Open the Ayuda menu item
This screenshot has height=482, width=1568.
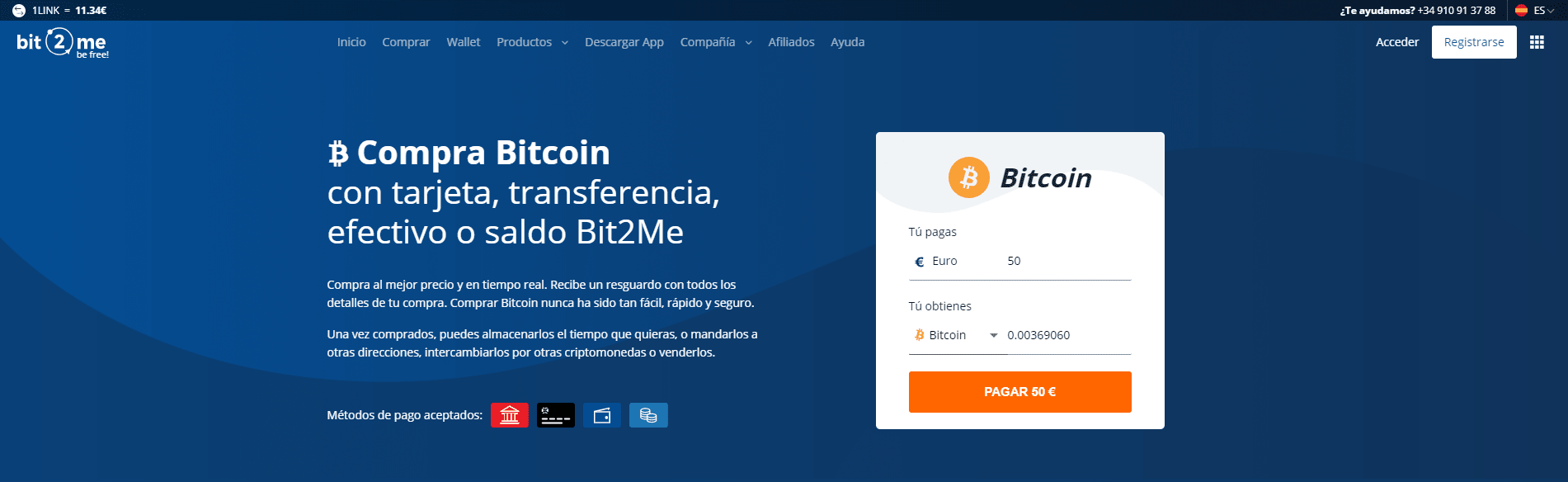pyautogui.click(x=847, y=42)
